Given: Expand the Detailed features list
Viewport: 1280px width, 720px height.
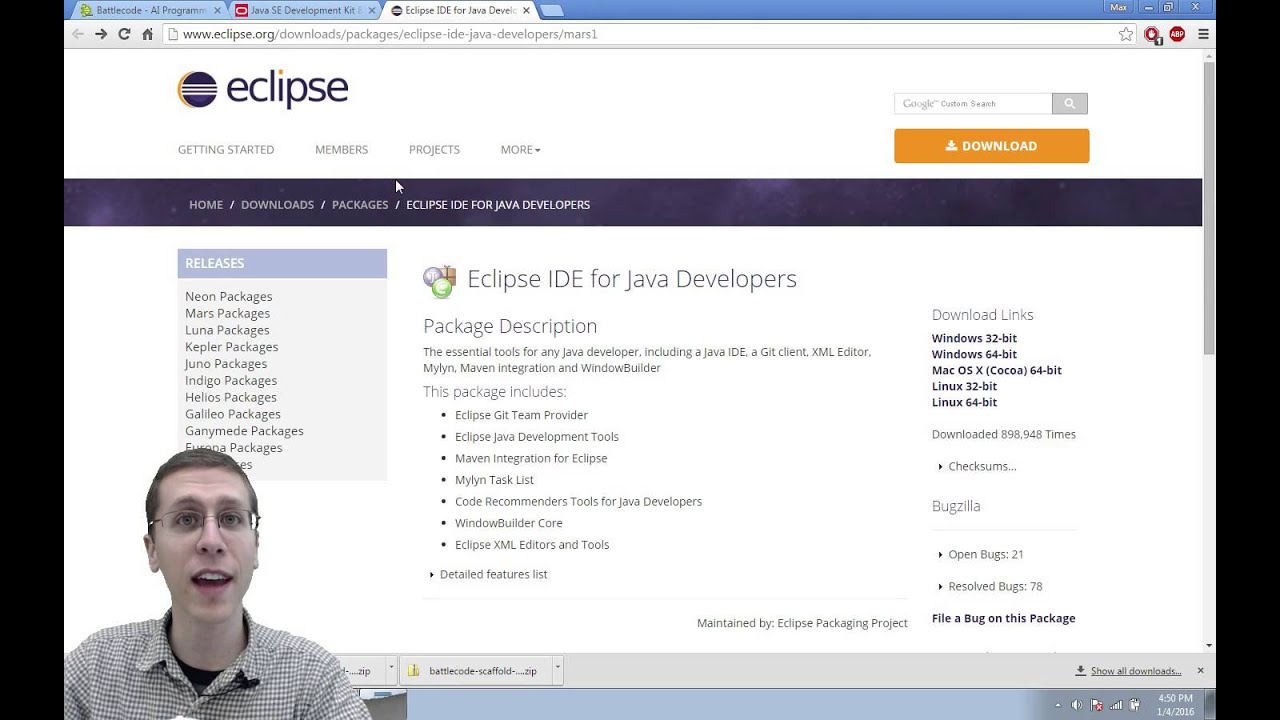Looking at the screenshot, I should click(x=488, y=574).
